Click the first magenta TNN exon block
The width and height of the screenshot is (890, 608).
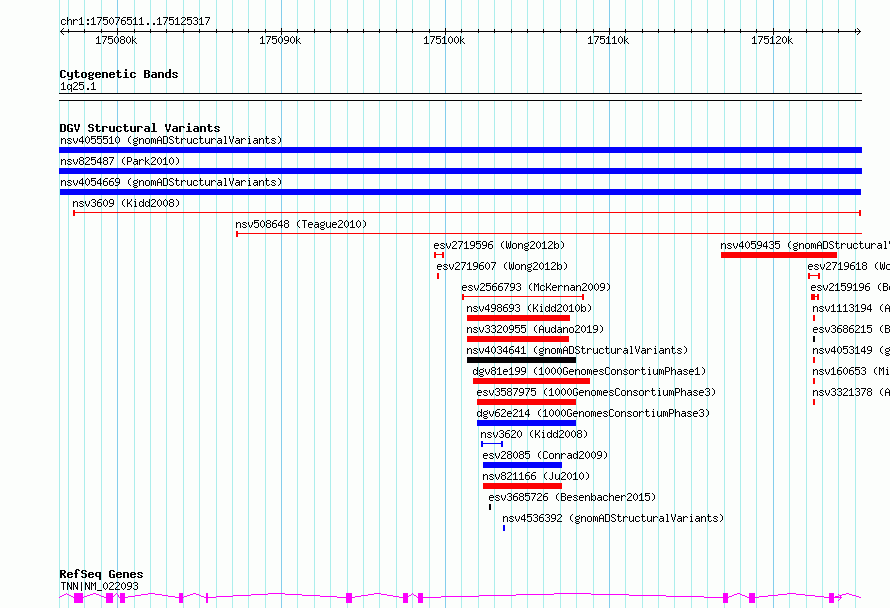click(x=78, y=597)
